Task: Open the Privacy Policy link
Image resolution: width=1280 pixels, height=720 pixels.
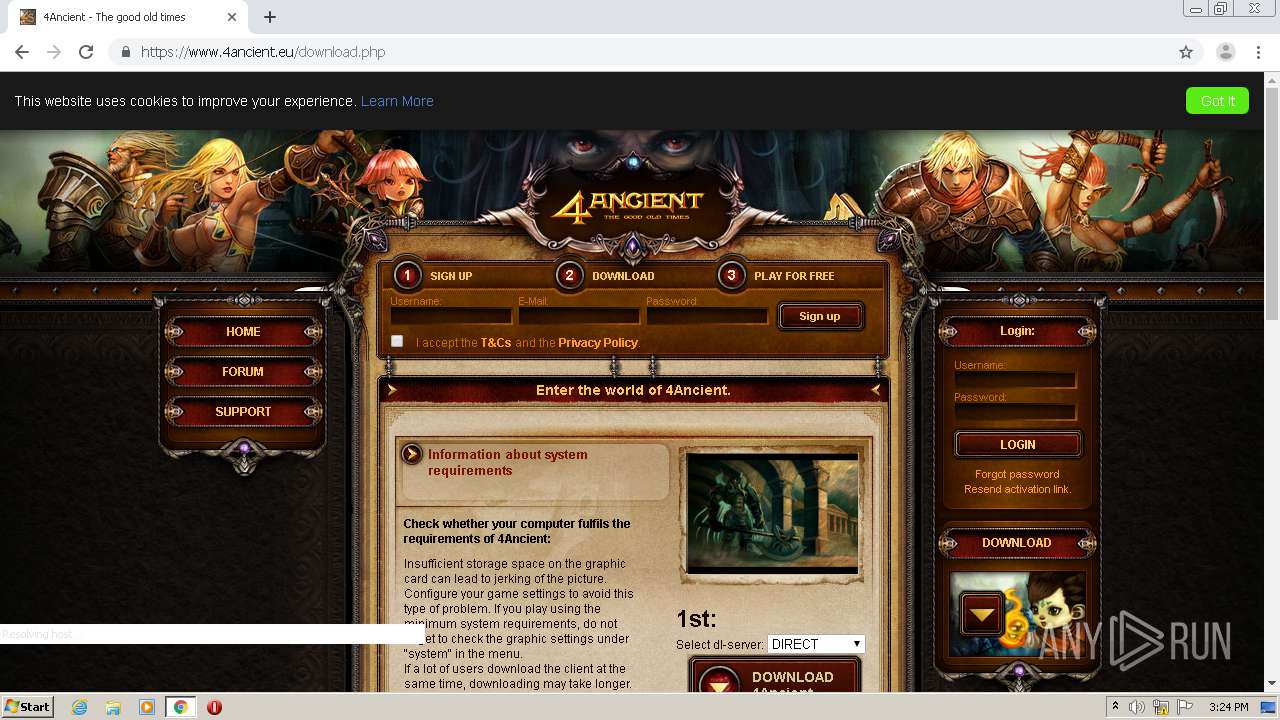Action: click(x=597, y=342)
